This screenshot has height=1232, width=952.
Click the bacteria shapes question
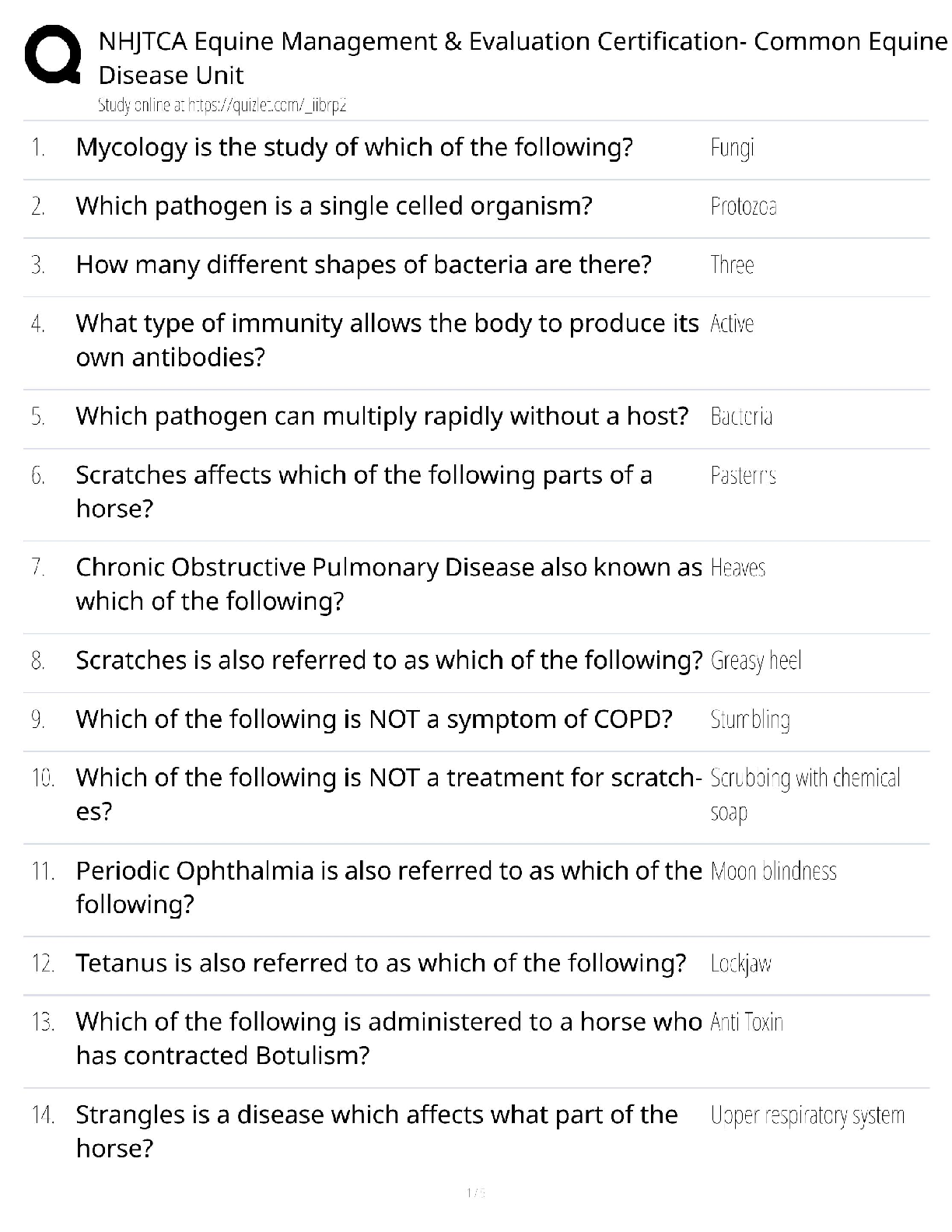click(363, 264)
